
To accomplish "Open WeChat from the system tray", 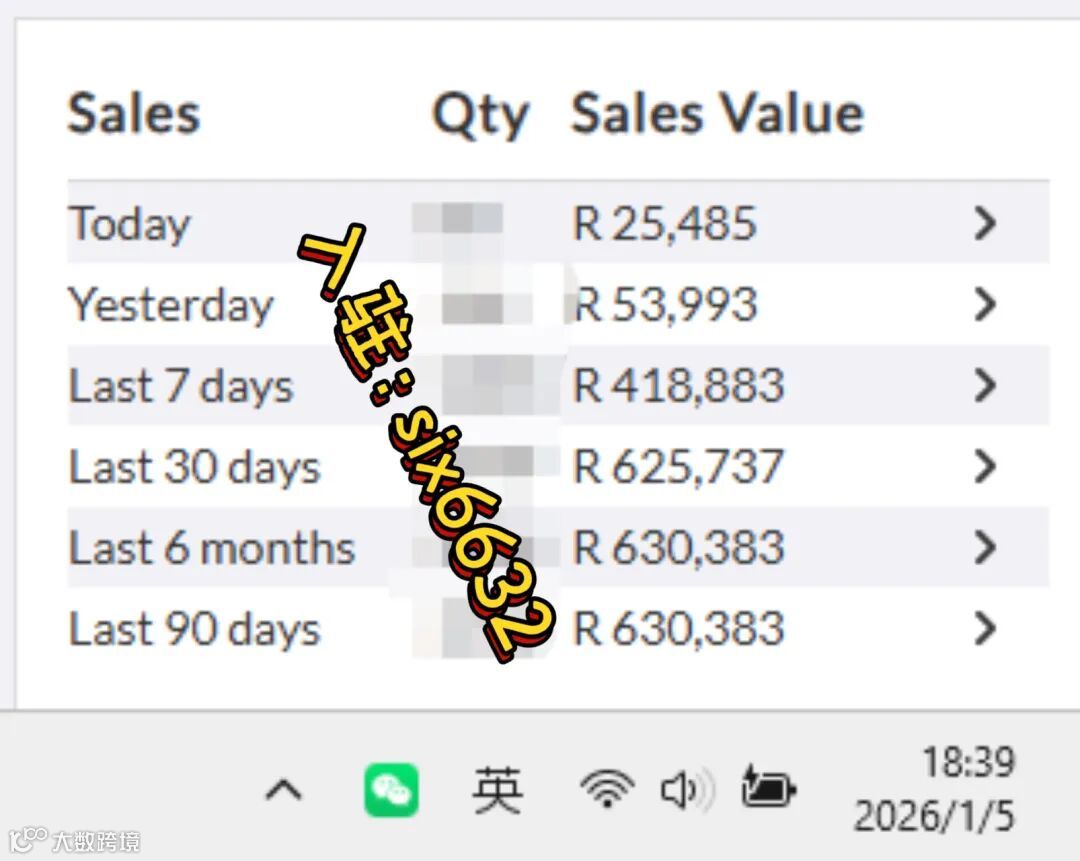I will 391,790.
